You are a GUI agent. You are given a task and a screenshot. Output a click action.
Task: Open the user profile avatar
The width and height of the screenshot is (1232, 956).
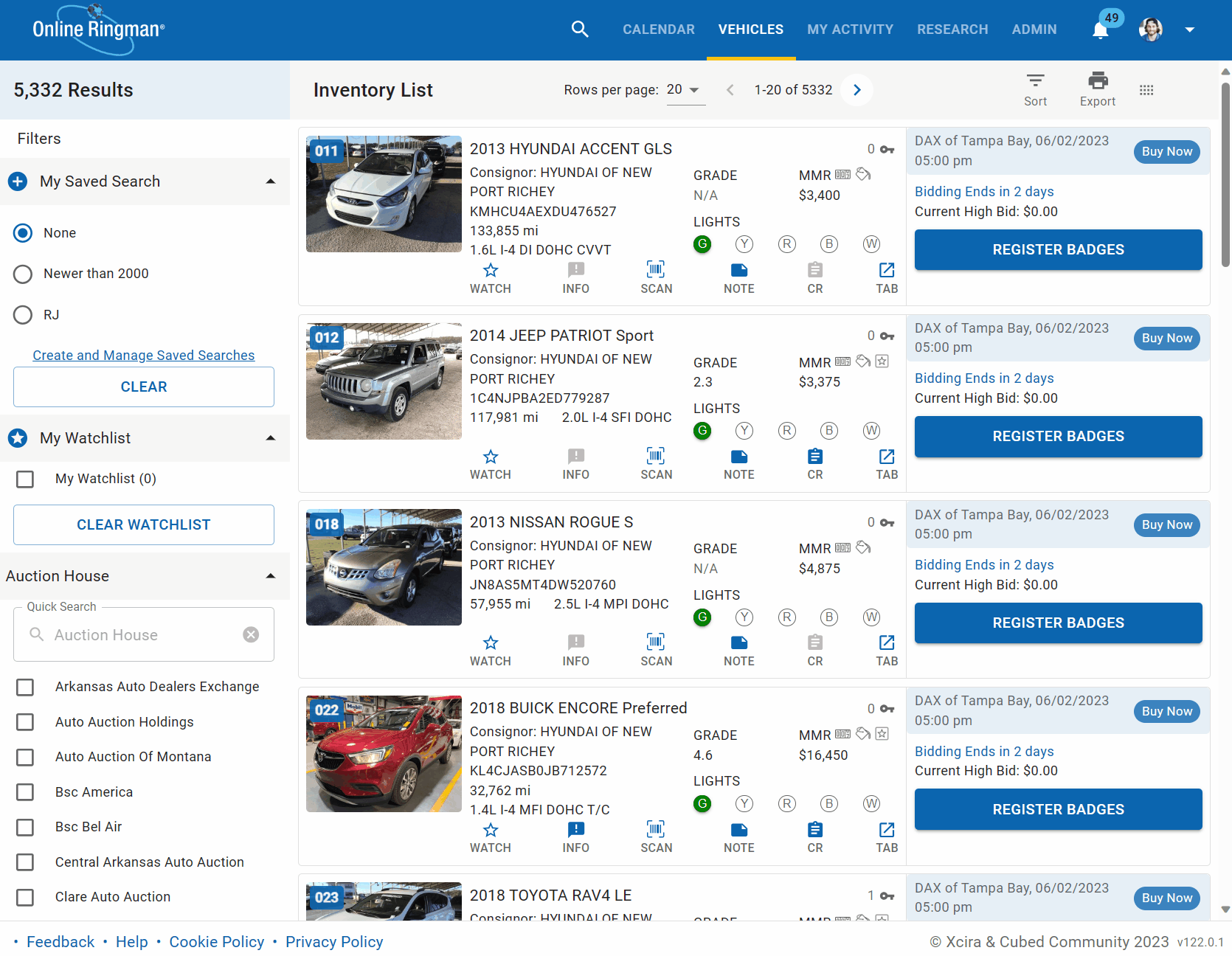coord(1151,30)
